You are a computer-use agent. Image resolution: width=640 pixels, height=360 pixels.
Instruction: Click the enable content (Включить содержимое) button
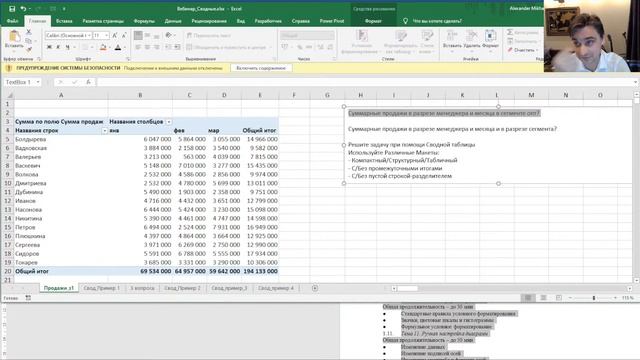coord(261,68)
